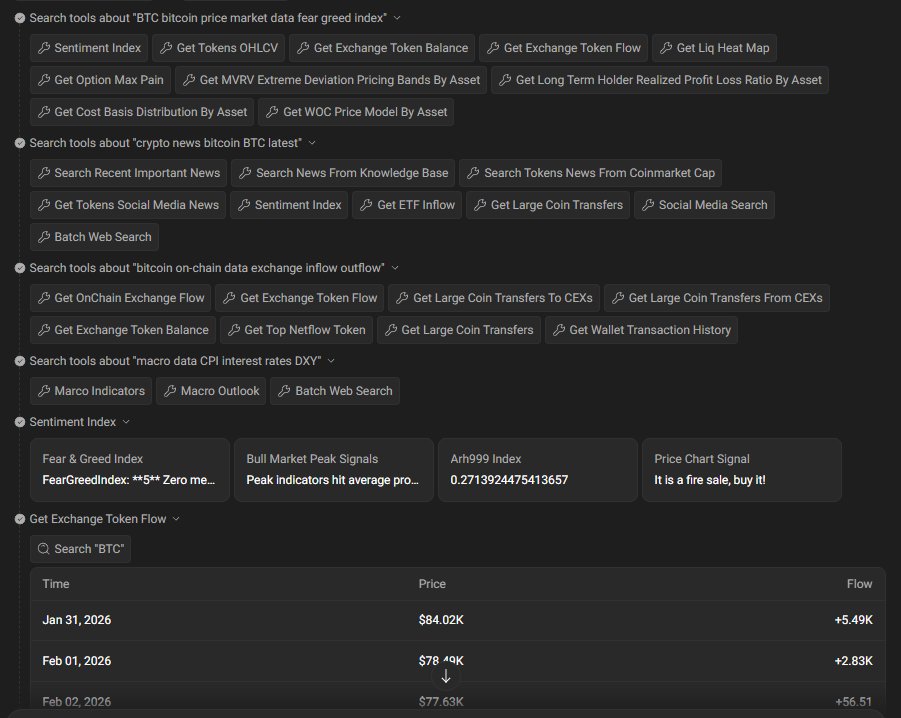Select the Feb 01, 2026 date cell
Image resolution: width=901 pixels, height=718 pixels.
(76, 661)
